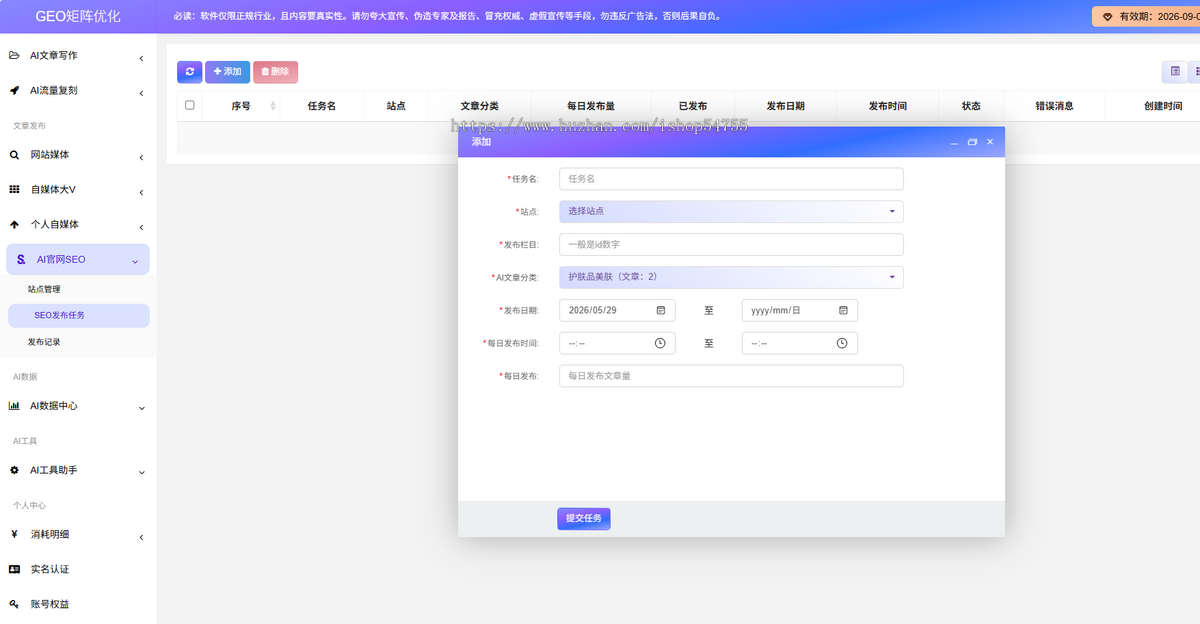Collapse the AI官网SEO menu chevron
1200x624 pixels.
[135, 262]
